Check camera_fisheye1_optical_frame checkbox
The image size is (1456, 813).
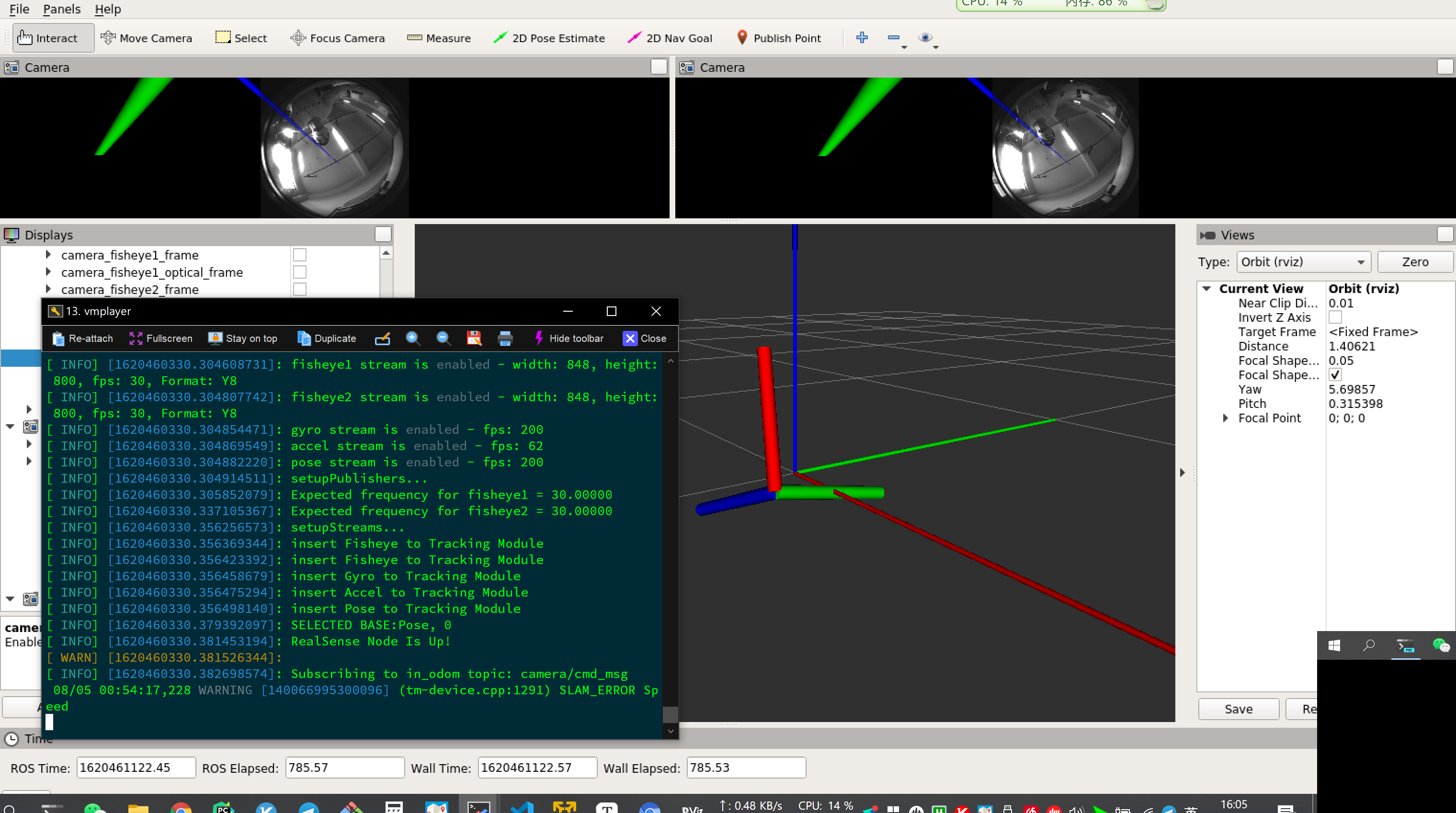coord(299,272)
